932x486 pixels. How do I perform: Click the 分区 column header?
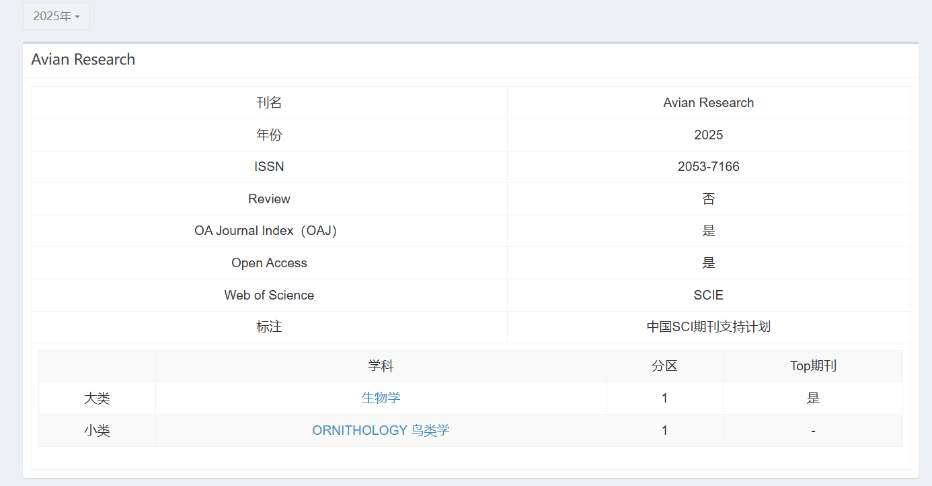pos(664,366)
